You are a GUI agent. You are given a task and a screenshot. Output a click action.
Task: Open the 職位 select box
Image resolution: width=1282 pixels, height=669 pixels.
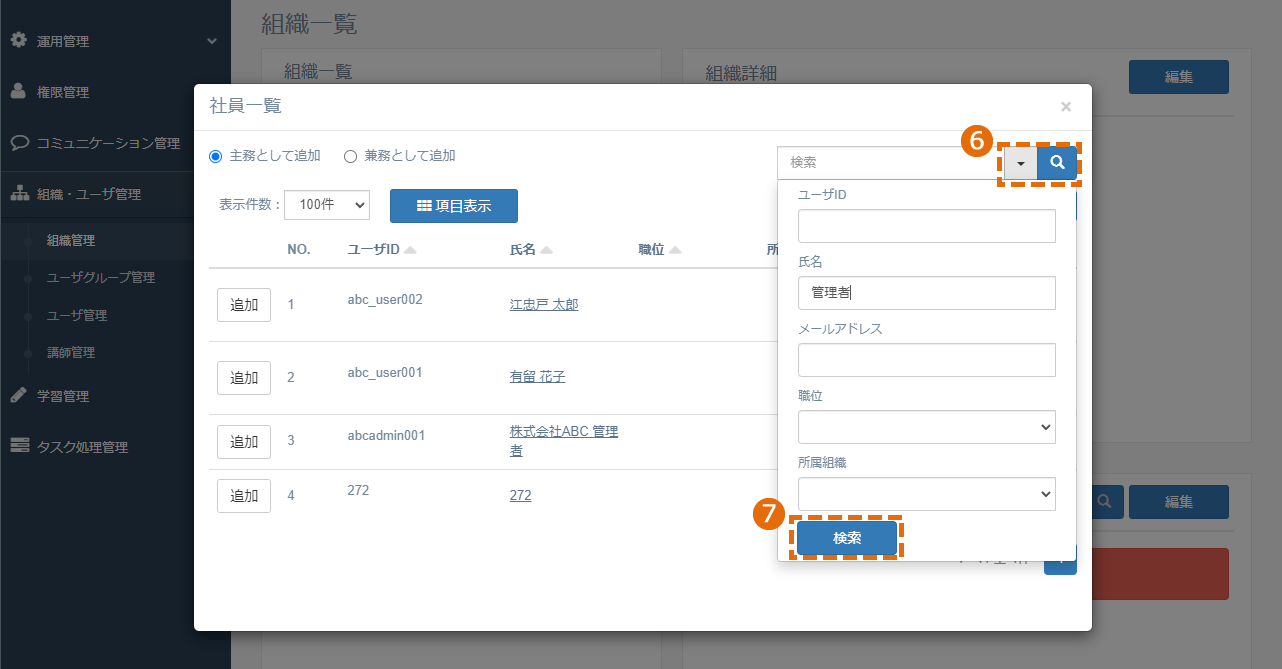[x=927, y=427]
